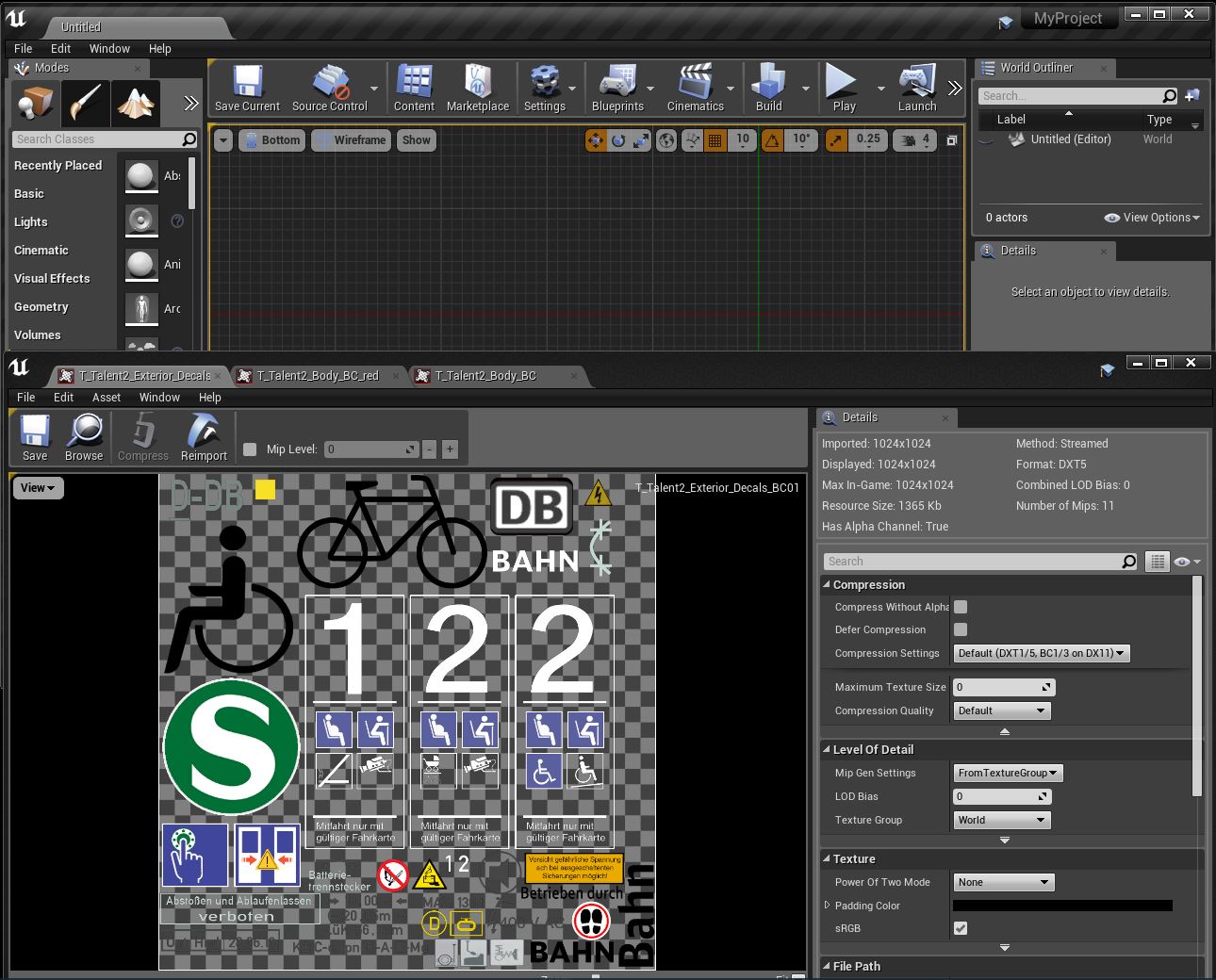Select the Paint mode brush icon
This screenshot has width=1216, height=980.
pos(86,103)
